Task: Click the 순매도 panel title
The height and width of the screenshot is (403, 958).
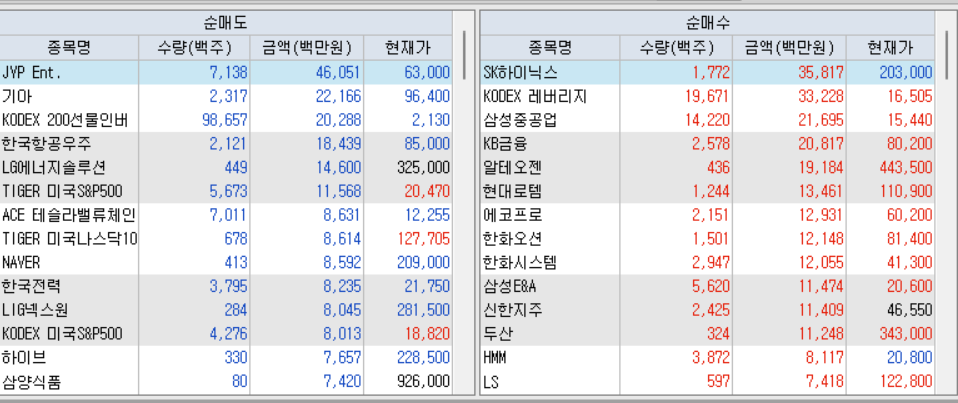Action: [225, 23]
